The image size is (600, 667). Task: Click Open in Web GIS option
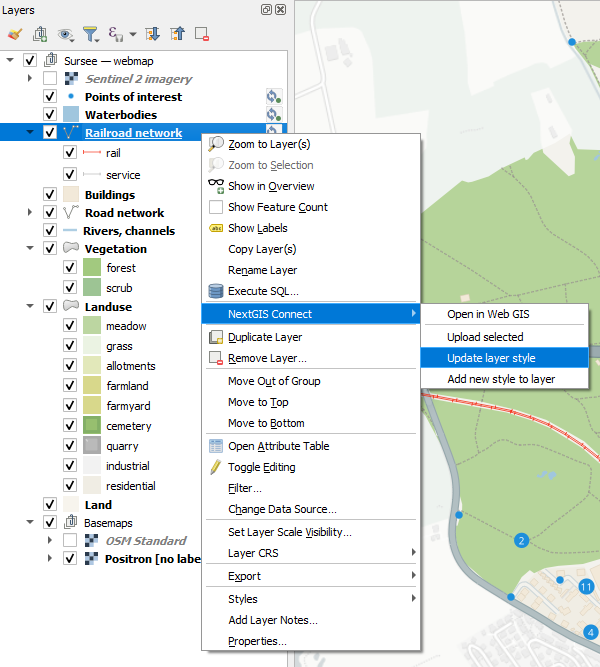pos(489,315)
